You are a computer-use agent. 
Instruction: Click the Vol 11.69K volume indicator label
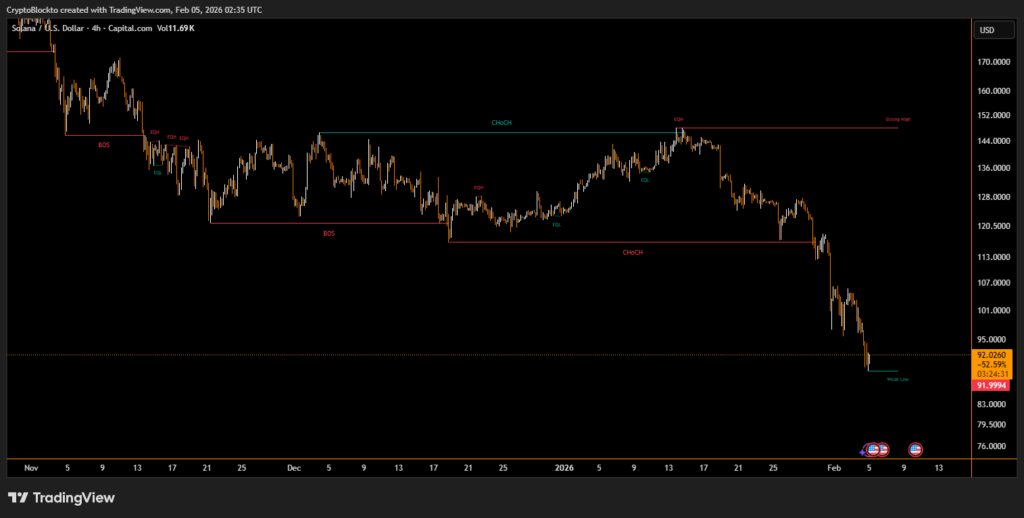tap(176, 28)
